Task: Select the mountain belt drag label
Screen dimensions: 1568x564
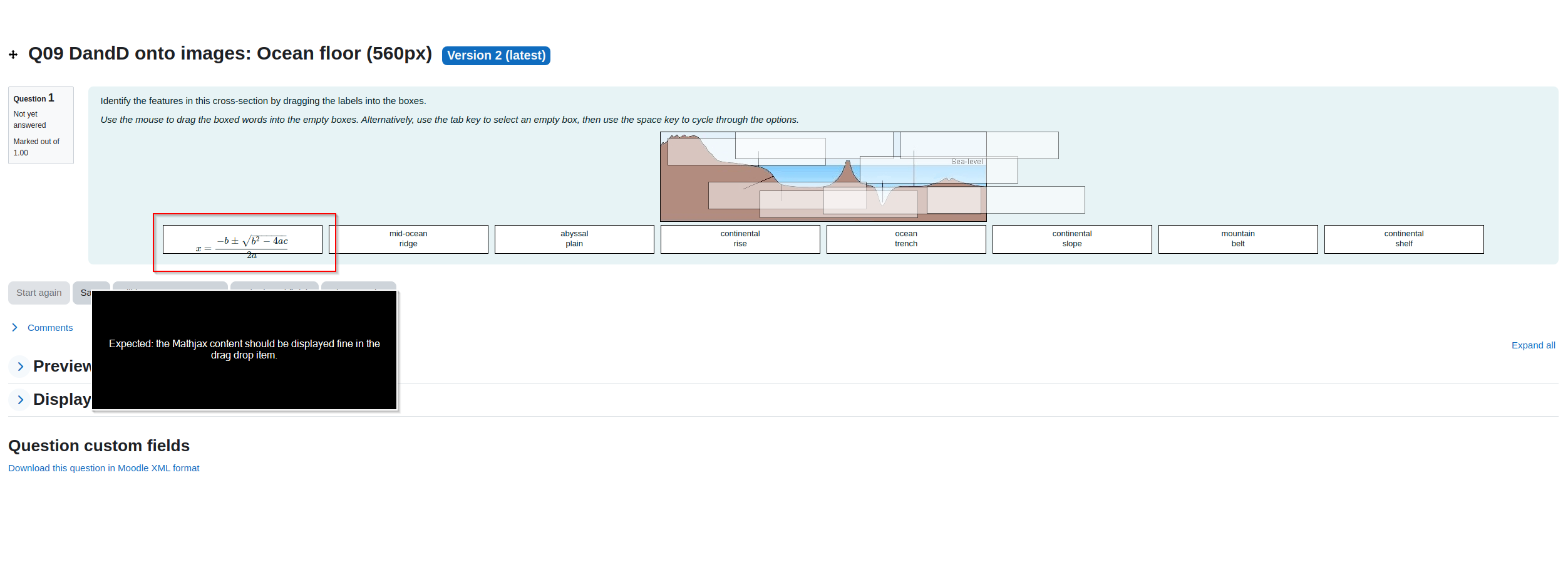Action: coord(1238,239)
